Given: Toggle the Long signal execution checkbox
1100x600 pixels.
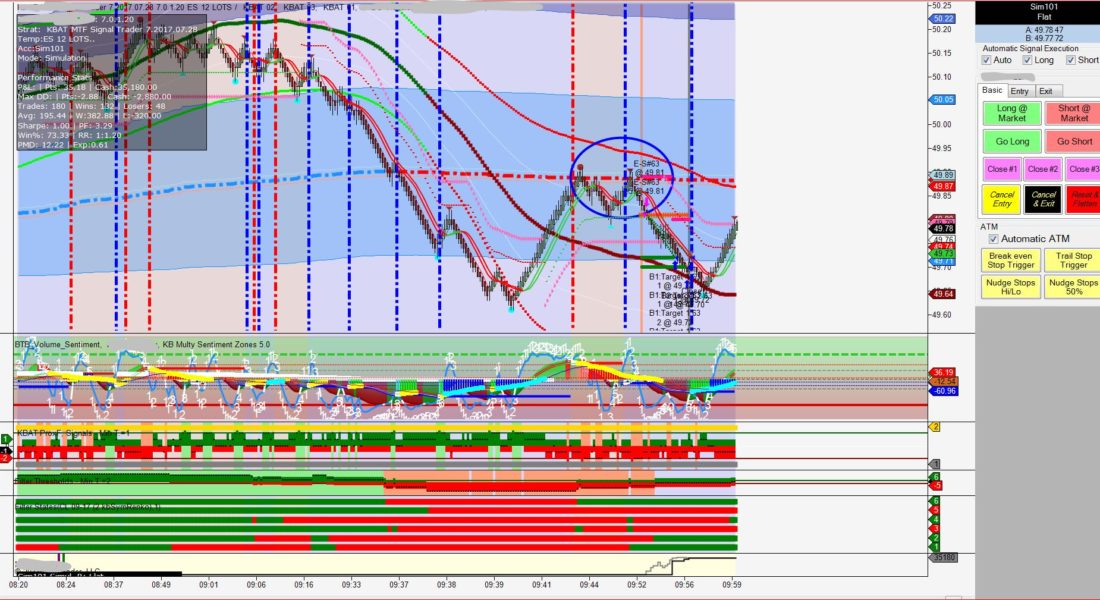Looking at the screenshot, I should (x=1026, y=60).
